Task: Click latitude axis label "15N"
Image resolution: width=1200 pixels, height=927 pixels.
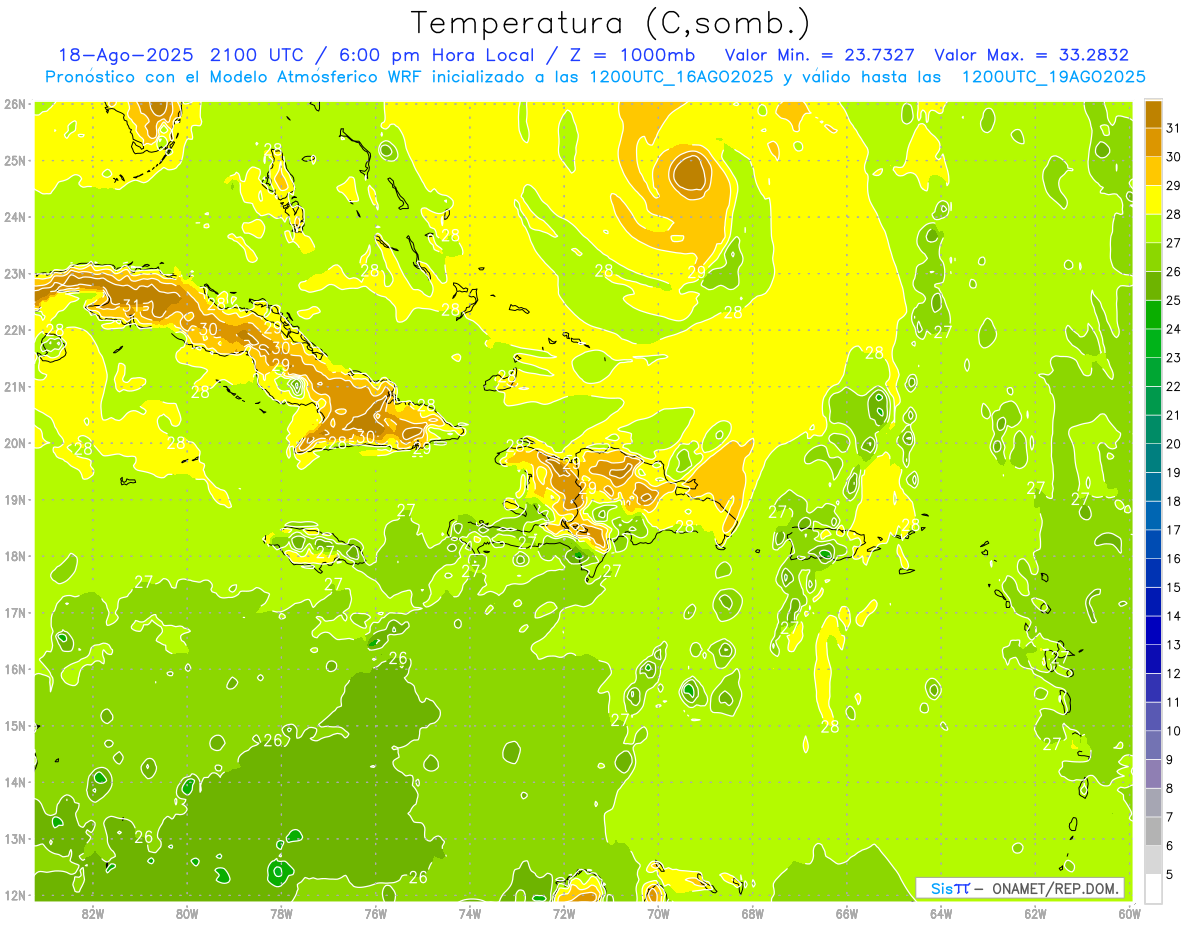Action: (x=15, y=725)
